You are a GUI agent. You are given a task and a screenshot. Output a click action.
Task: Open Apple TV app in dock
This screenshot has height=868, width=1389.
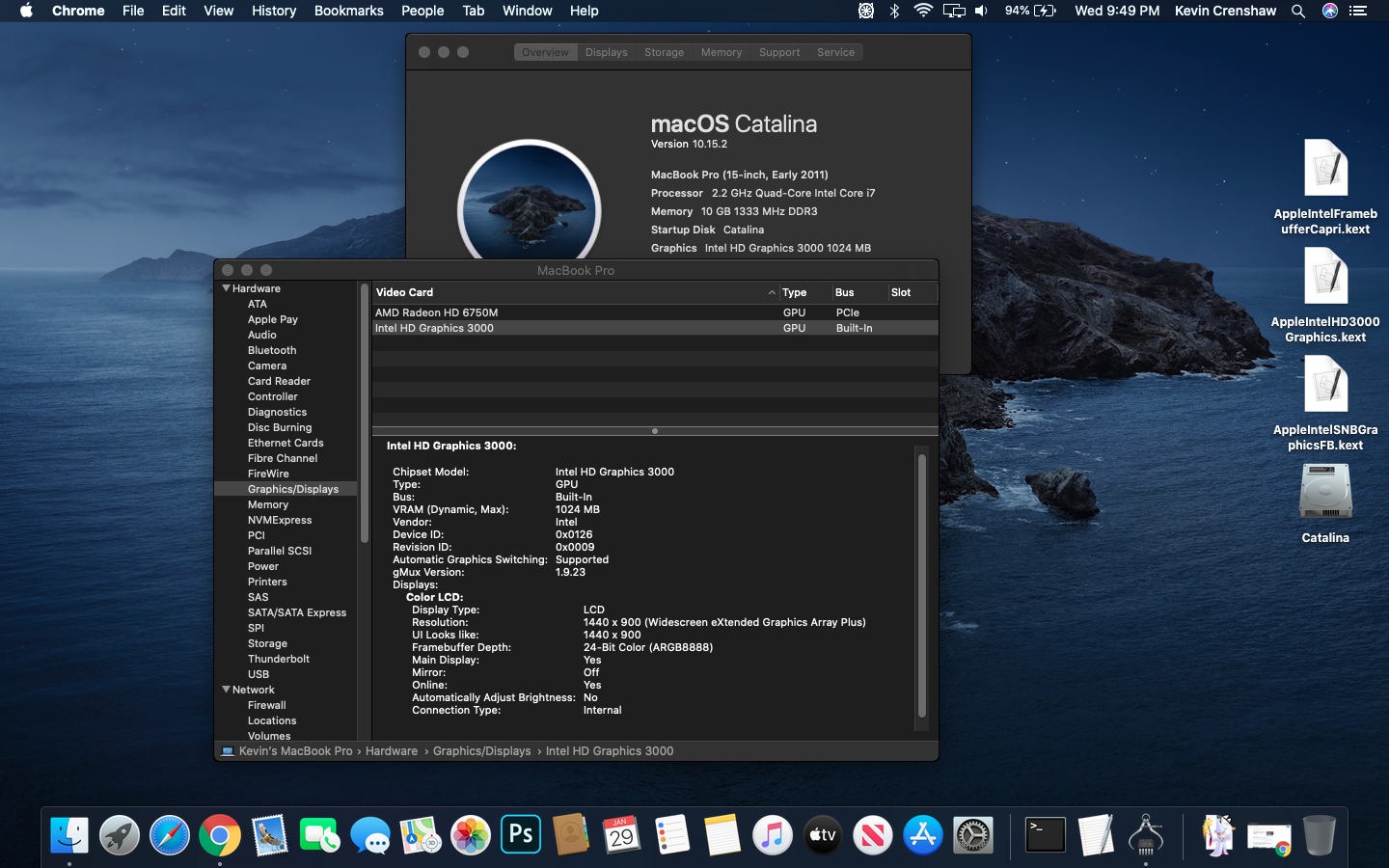pos(822,835)
